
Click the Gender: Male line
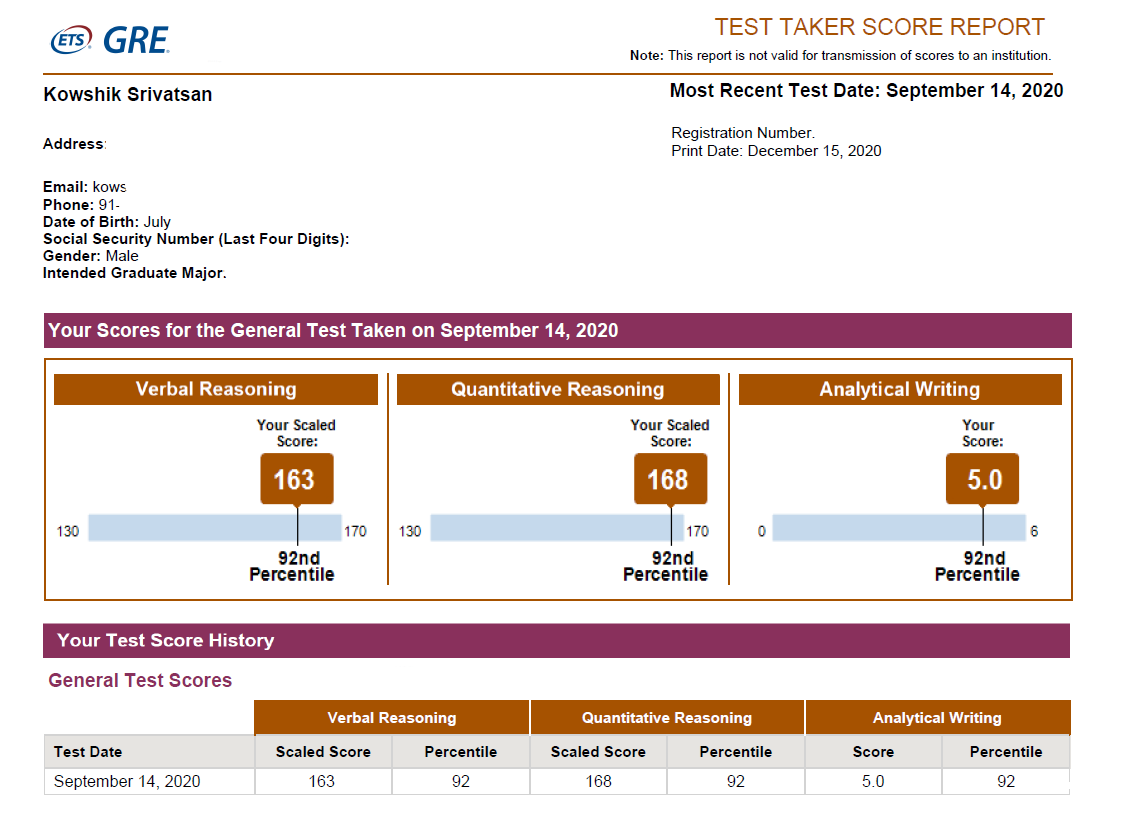(x=90, y=256)
